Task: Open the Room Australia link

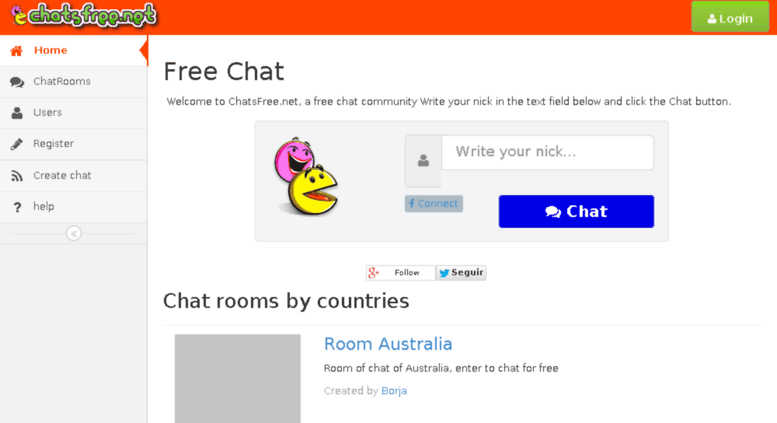Action: click(x=388, y=344)
